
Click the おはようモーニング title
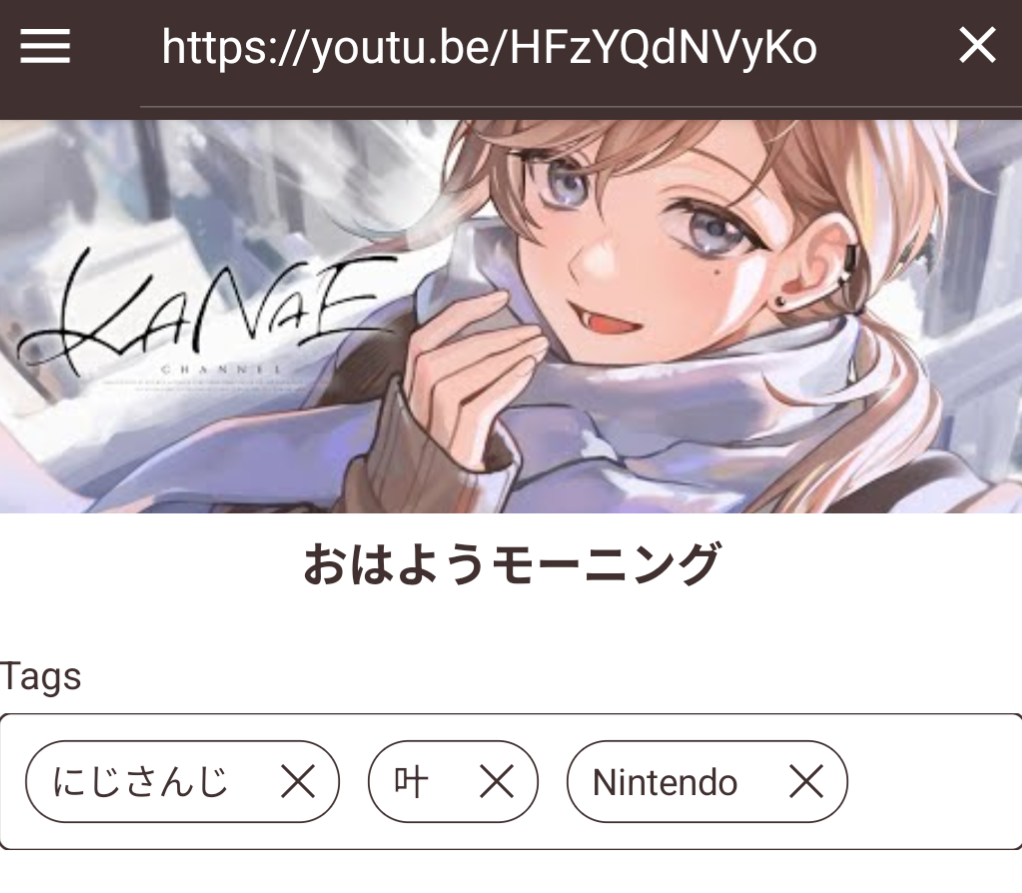(512, 564)
